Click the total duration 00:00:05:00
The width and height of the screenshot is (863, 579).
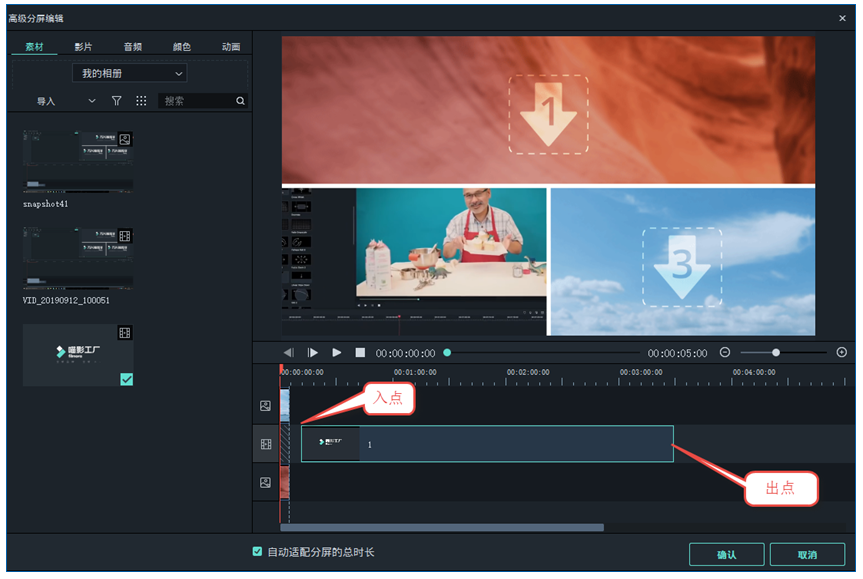point(677,353)
